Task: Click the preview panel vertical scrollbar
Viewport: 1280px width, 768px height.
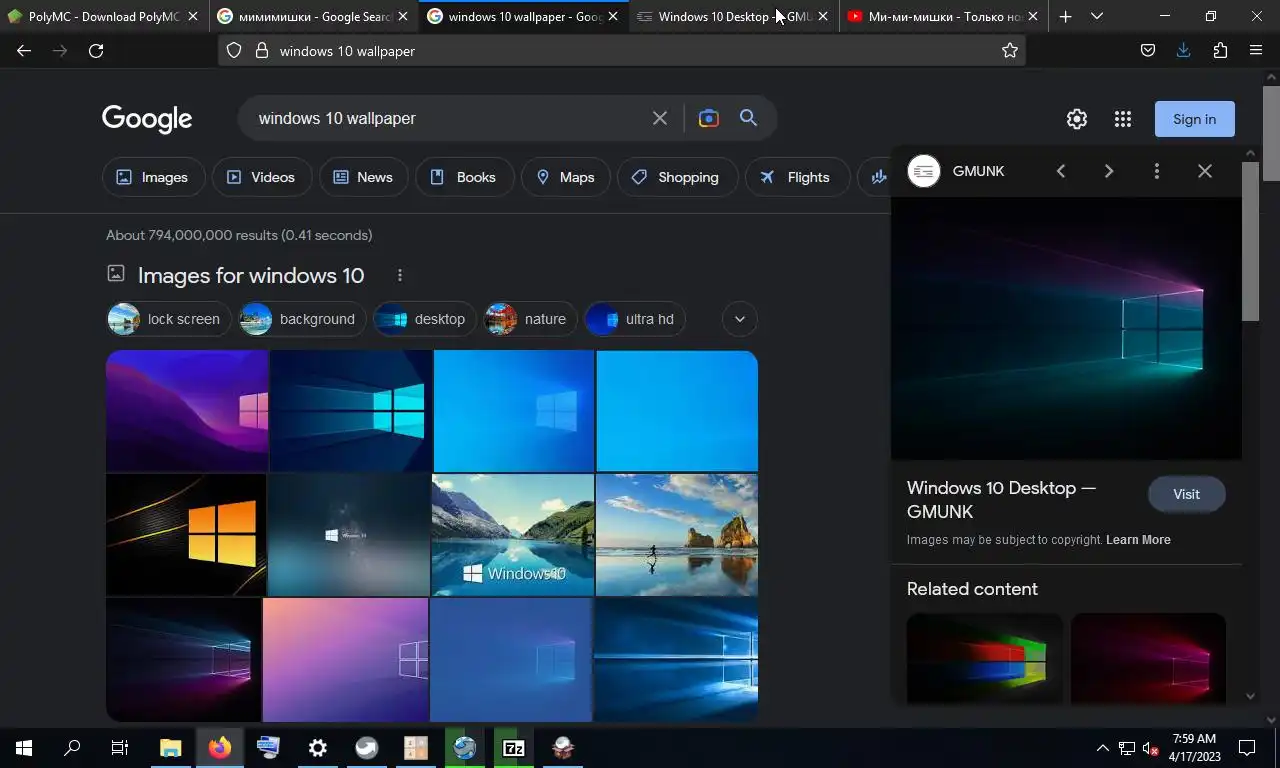Action: [x=1250, y=240]
